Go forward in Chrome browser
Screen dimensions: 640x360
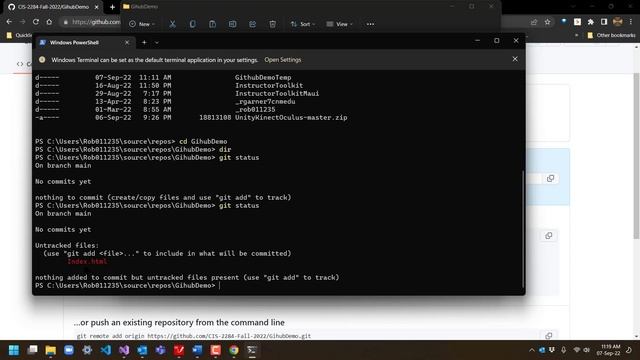(x=22, y=22)
